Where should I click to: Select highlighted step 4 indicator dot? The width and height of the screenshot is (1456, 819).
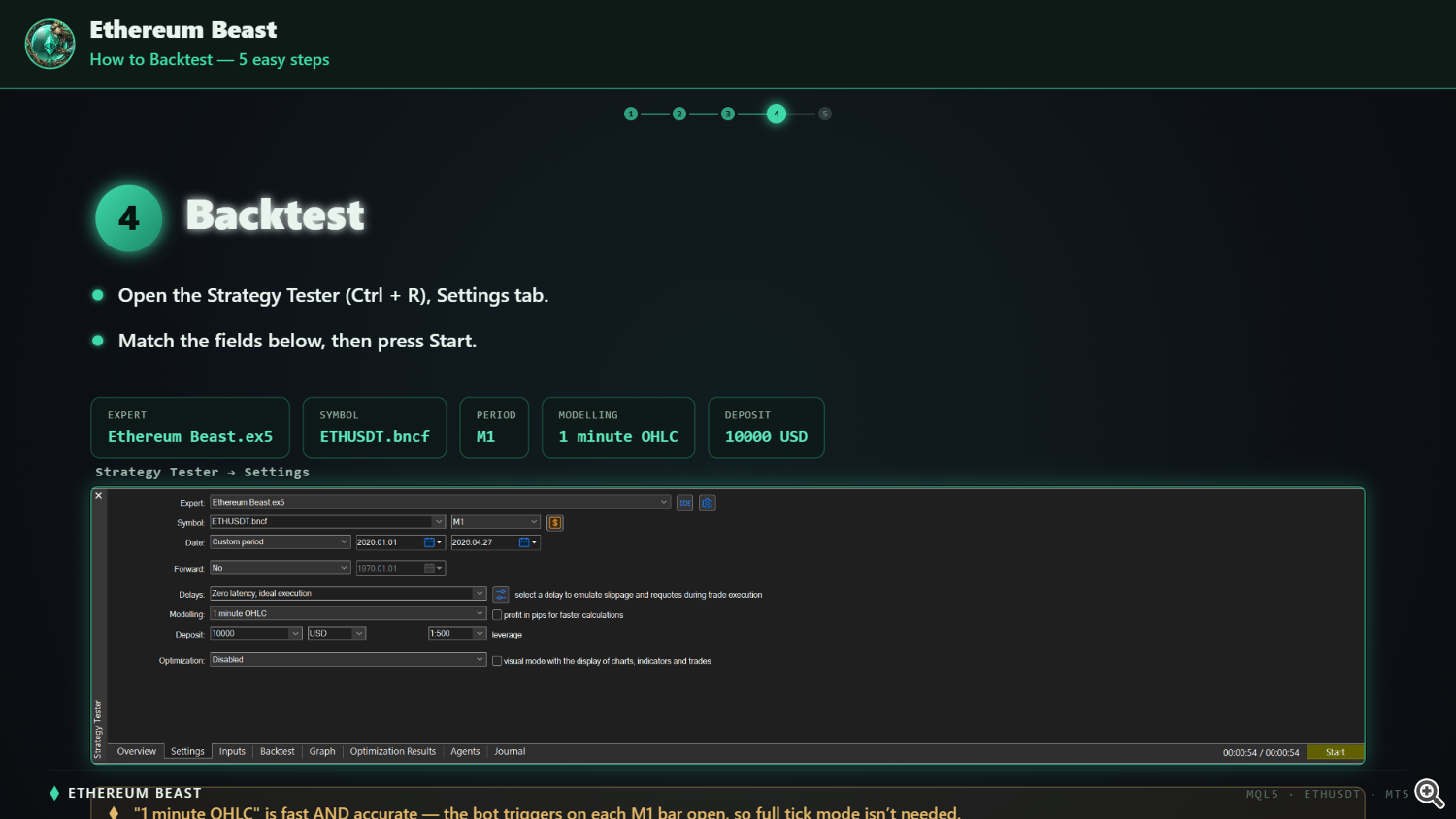coord(777,114)
